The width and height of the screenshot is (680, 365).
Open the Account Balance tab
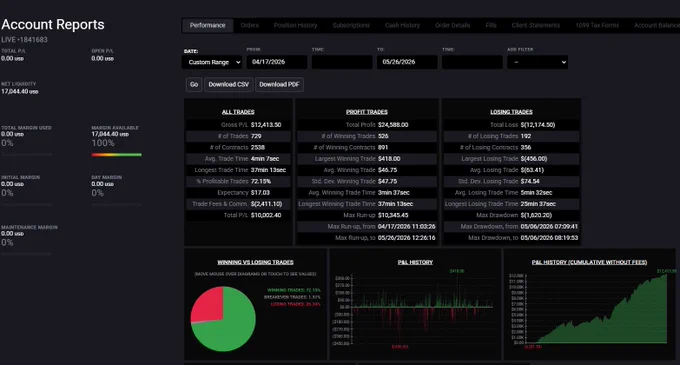(657, 26)
